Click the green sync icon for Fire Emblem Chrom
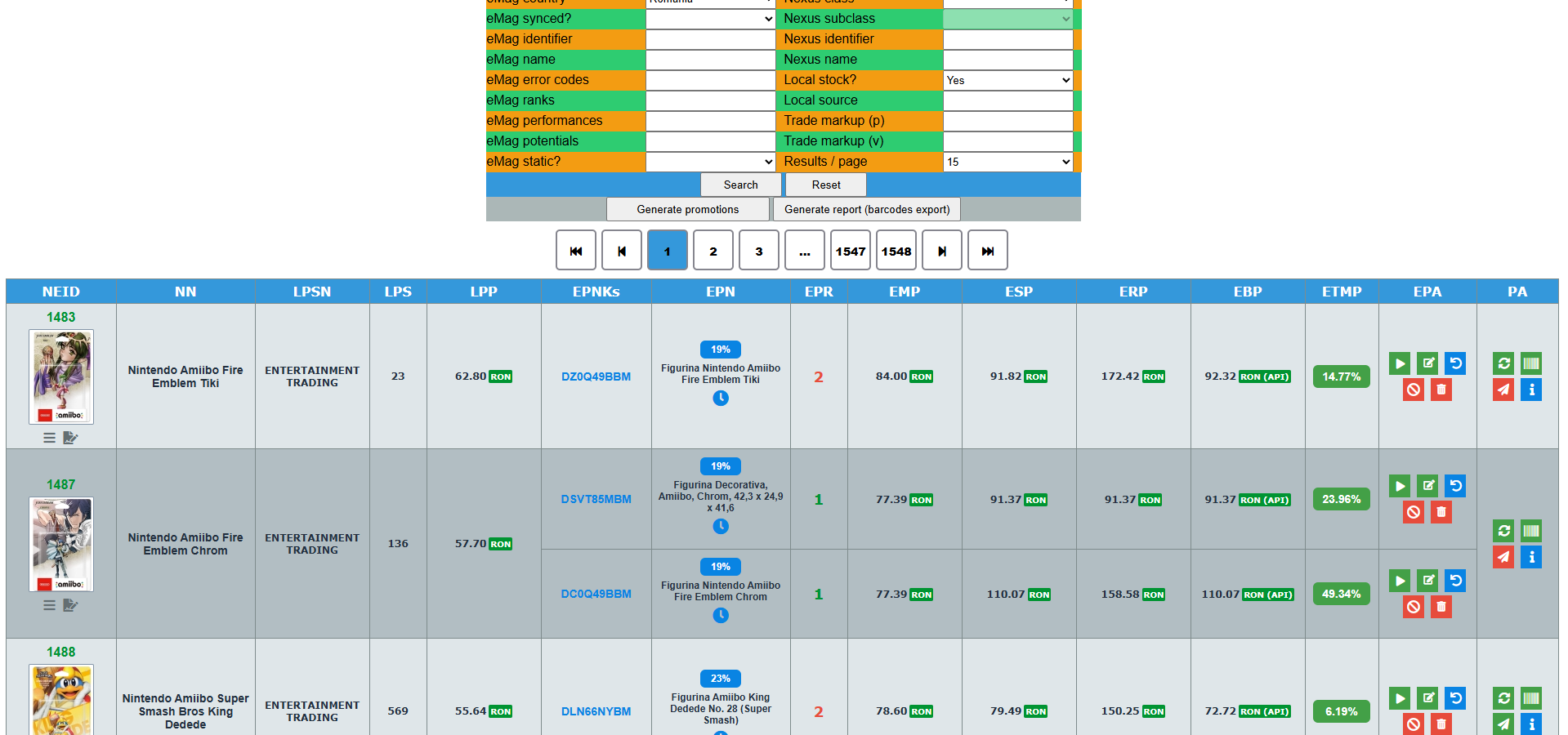This screenshot has width=1568, height=735. [1503, 531]
